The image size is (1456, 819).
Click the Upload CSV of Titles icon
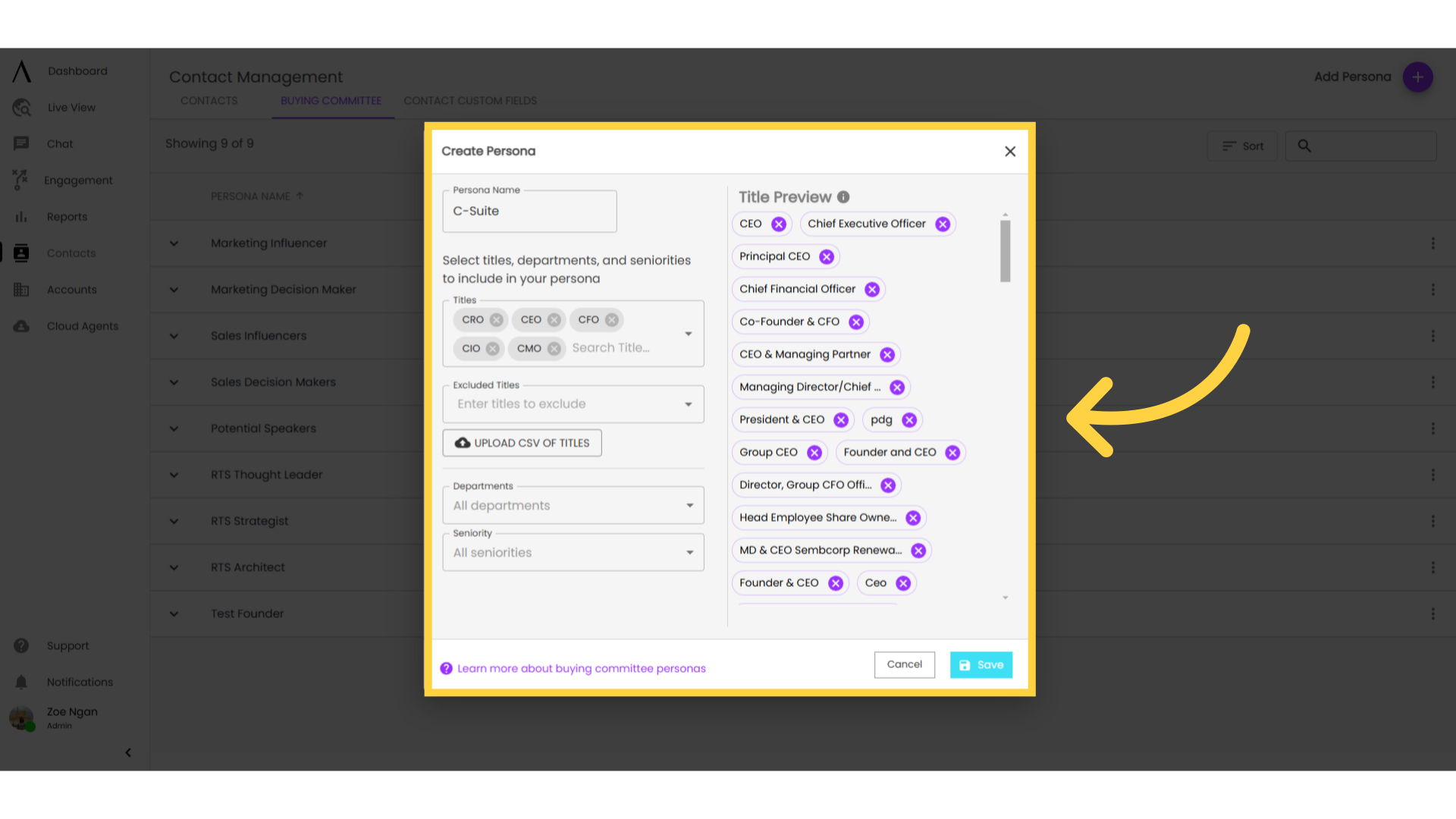(x=462, y=442)
